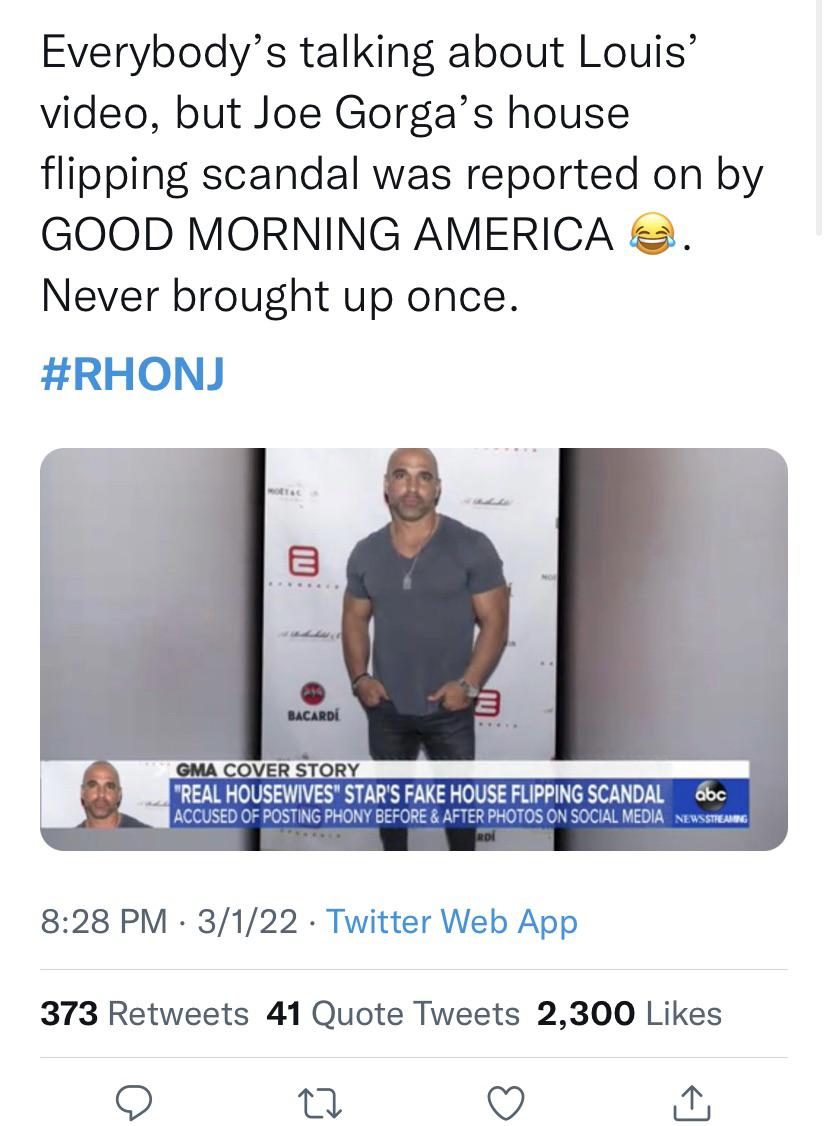This screenshot has height=1126, width=828.
Task: Open the 41 Quote Tweets list
Action: pos(393,1014)
